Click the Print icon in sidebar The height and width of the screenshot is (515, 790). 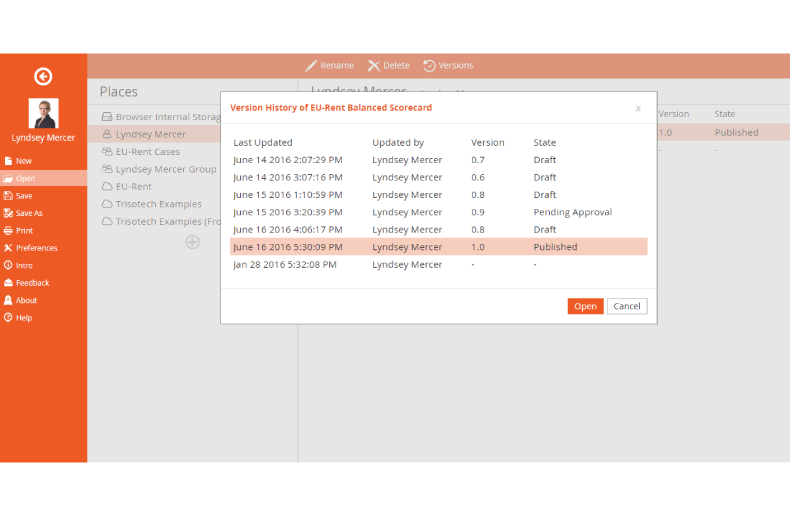point(9,231)
